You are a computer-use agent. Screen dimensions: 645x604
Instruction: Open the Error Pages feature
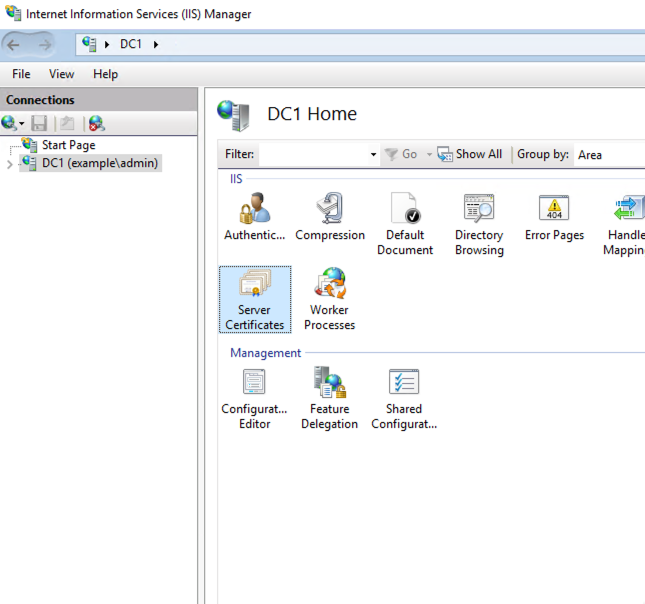tap(554, 217)
